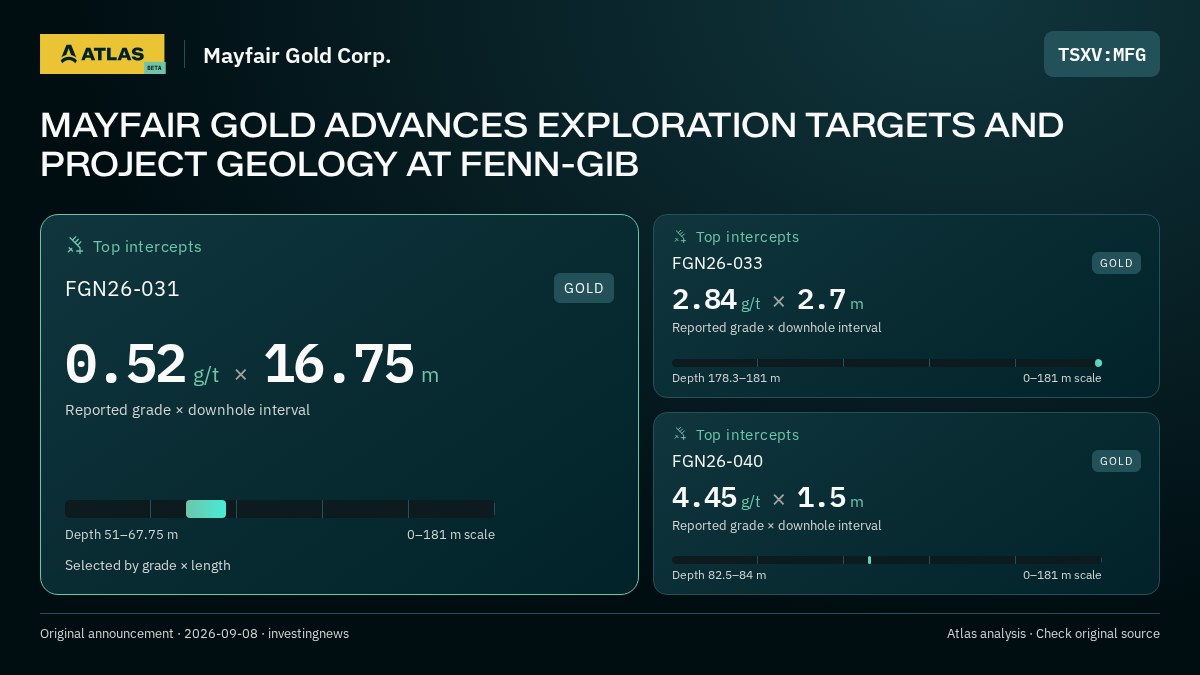Click the Selected by grade × length note
This screenshot has width=1200, height=675.
(148, 566)
